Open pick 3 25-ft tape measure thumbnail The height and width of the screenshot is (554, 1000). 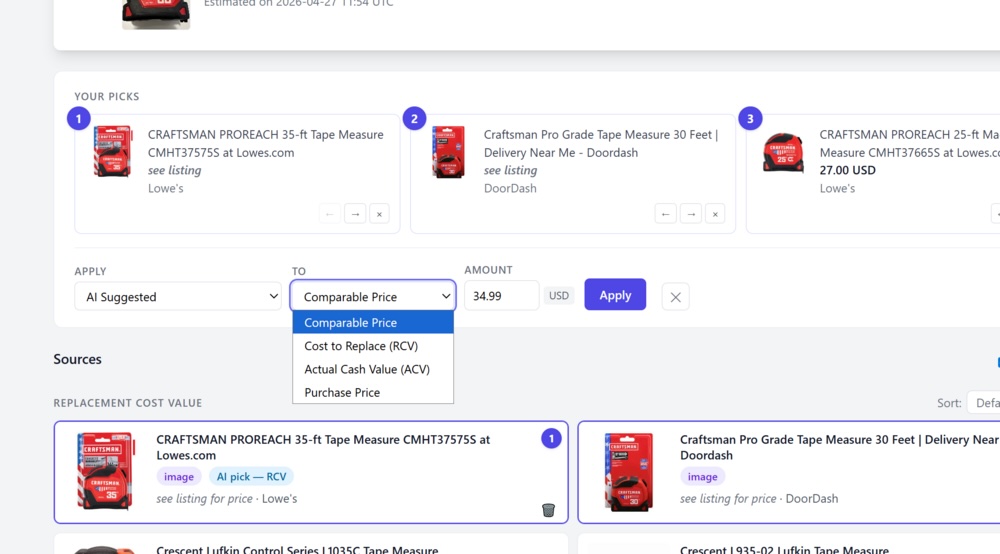pos(783,153)
